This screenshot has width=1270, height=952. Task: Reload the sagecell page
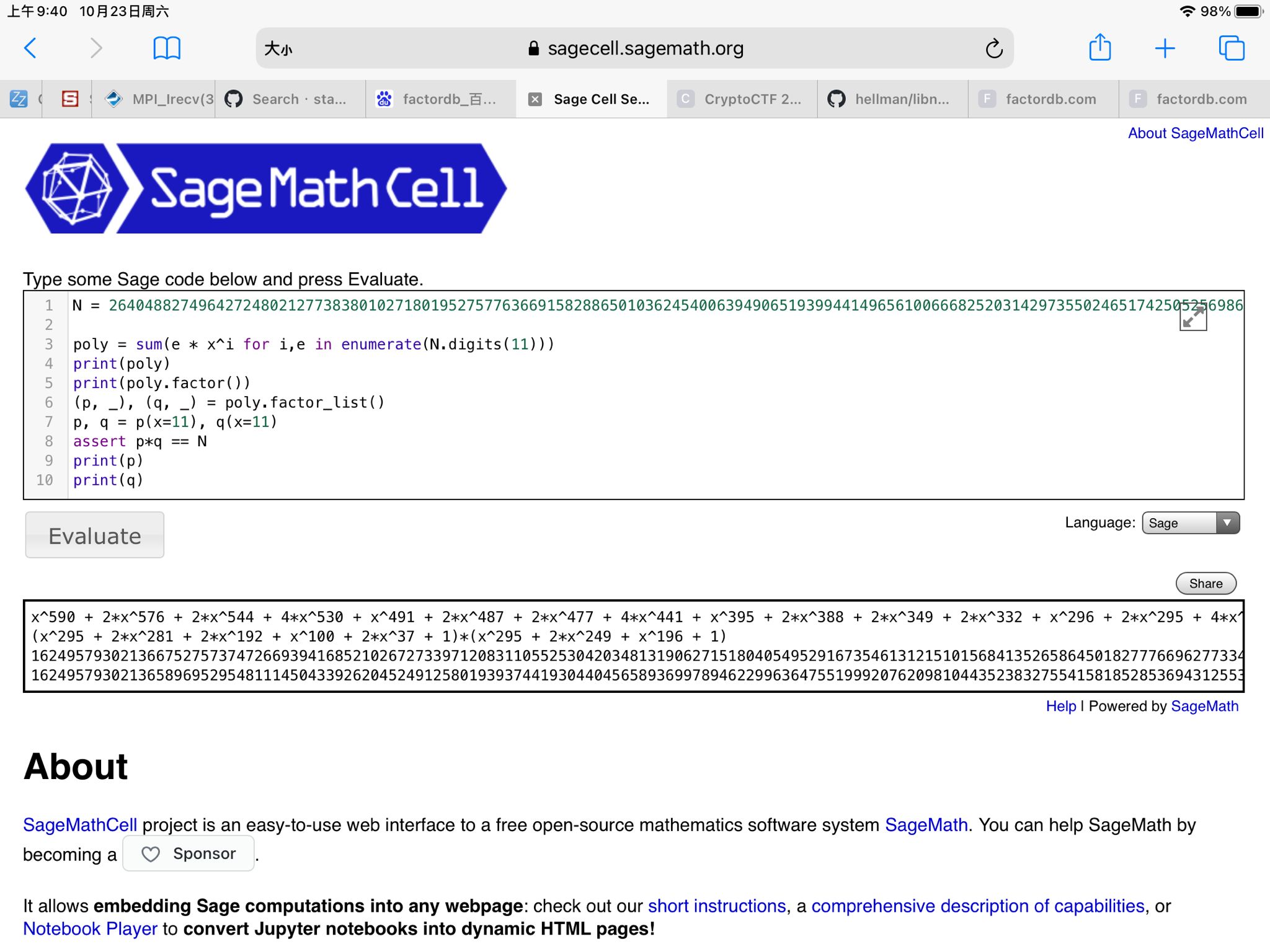pos(993,48)
